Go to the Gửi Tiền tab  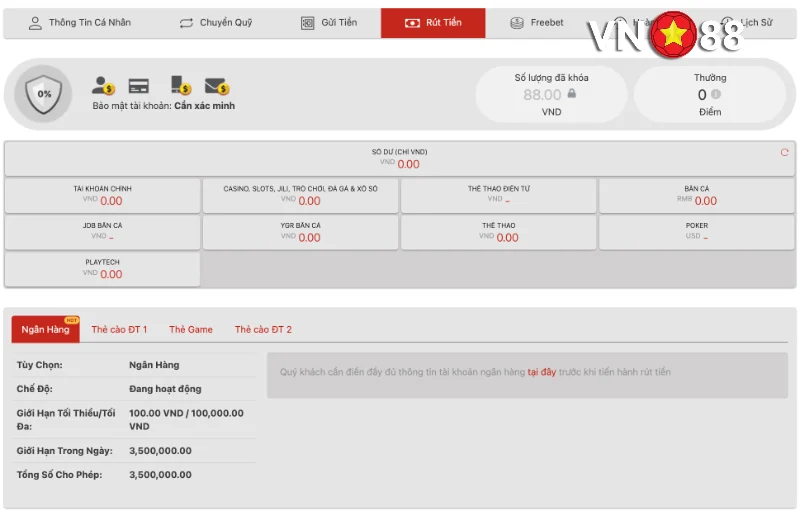point(328,23)
